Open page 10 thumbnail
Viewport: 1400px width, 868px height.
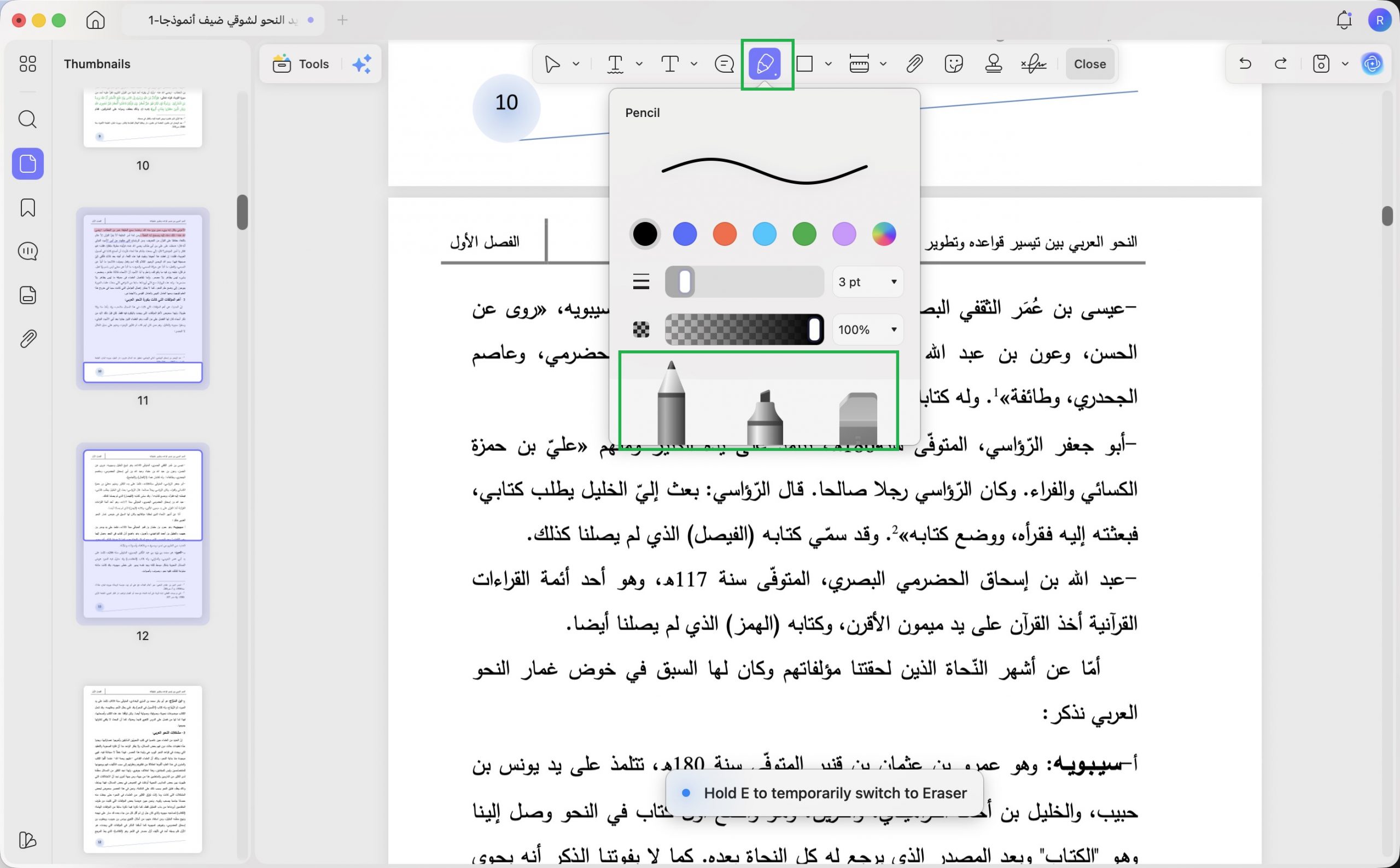tap(143, 118)
